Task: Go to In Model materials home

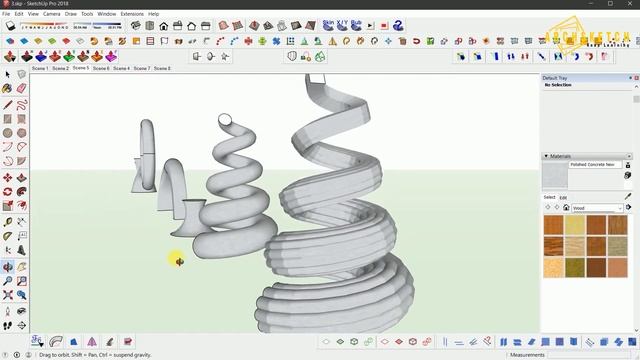Action: click(x=566, y=208)
